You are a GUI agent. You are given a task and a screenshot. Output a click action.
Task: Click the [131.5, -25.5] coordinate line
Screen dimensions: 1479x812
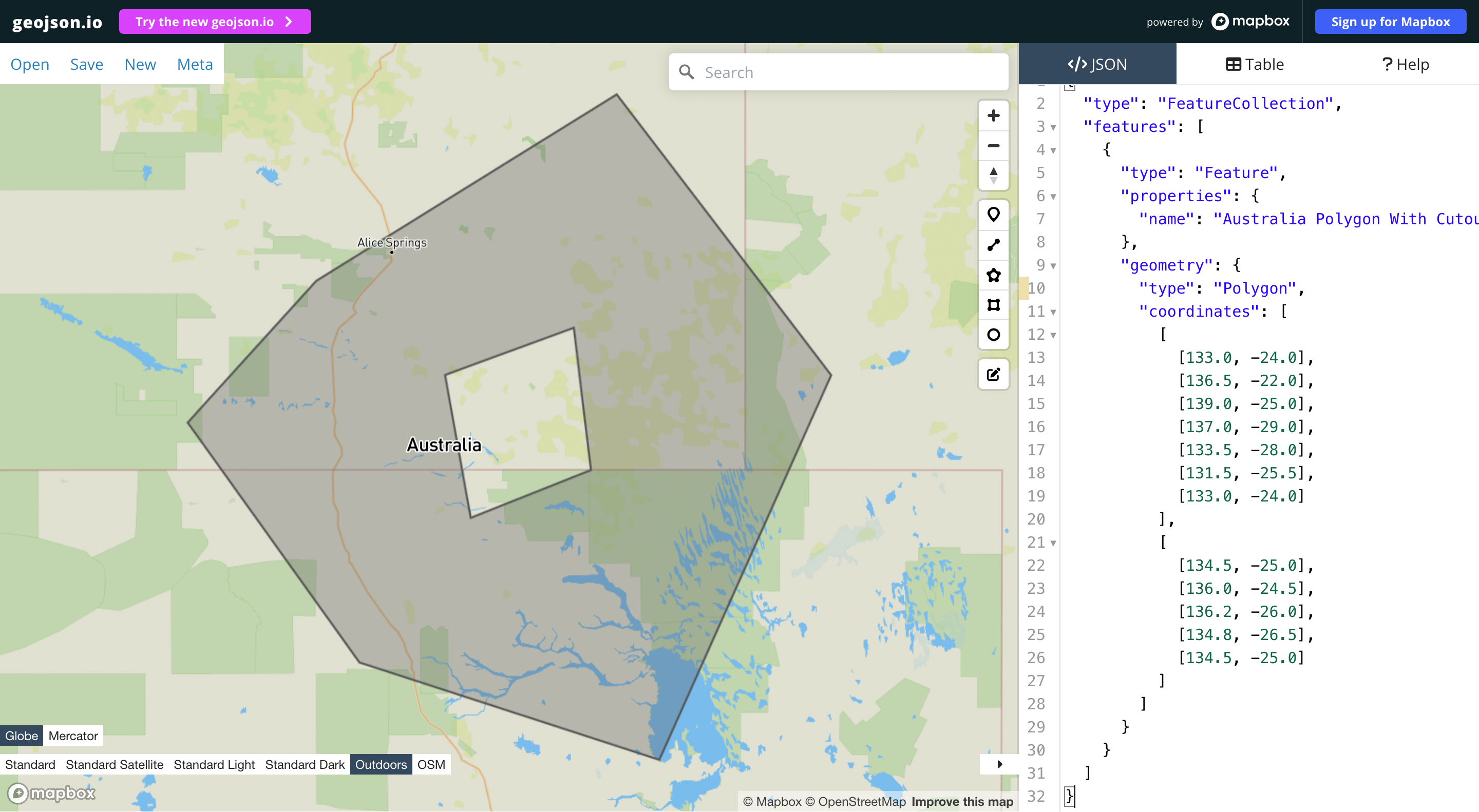[x=1245, y=473]
